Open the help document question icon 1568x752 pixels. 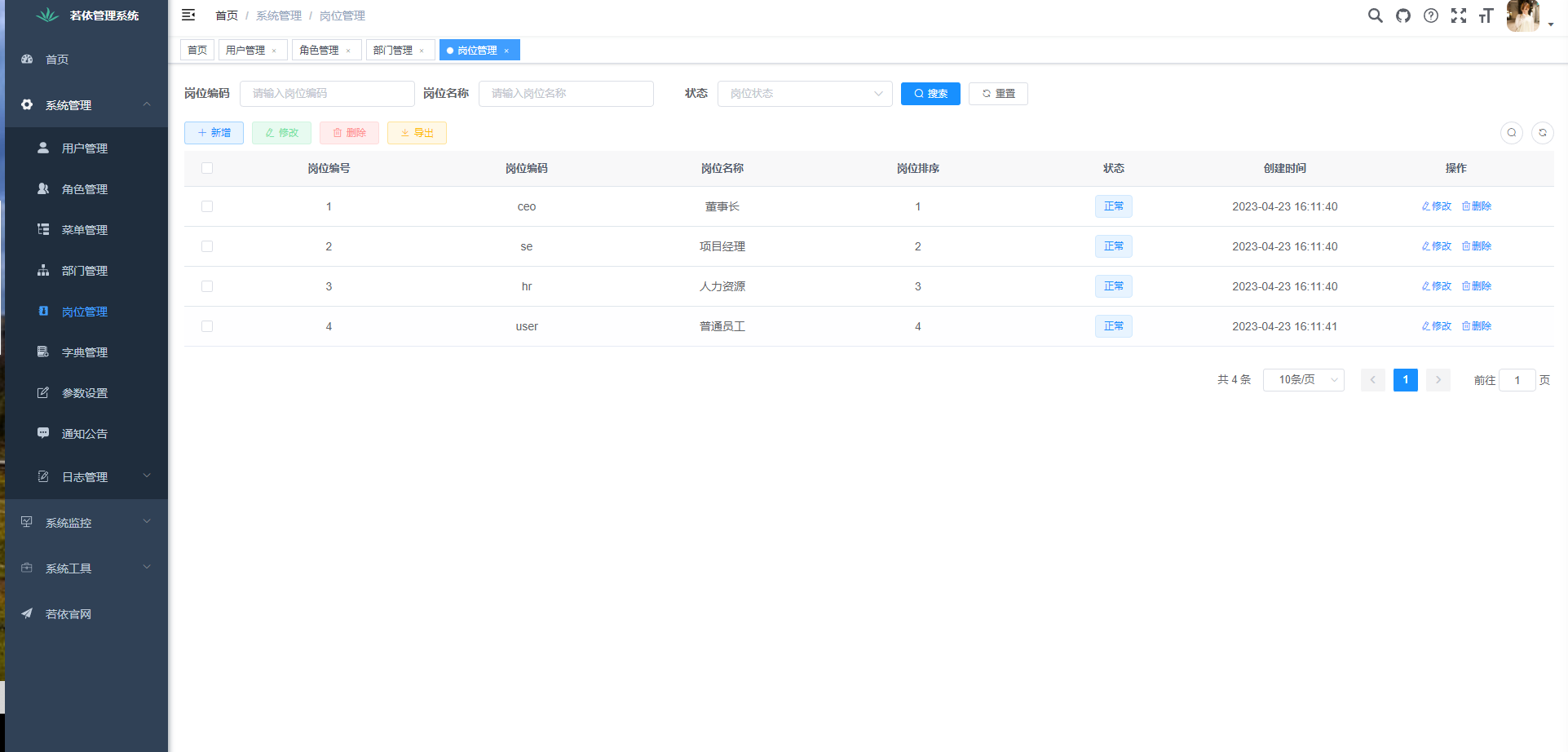click(1430, 15)
